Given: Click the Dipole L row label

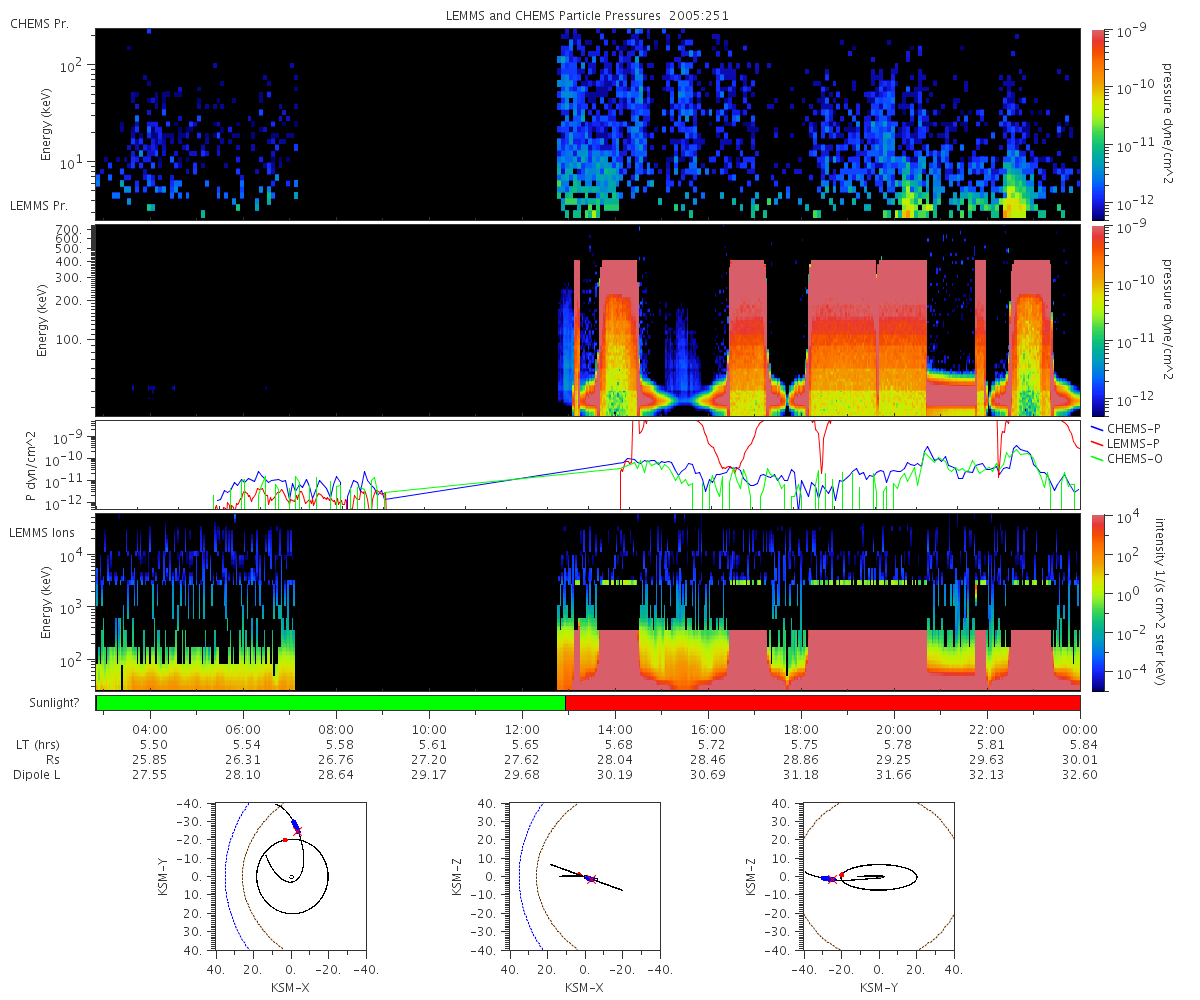Looking at the screenshot, I should point(36,775).
